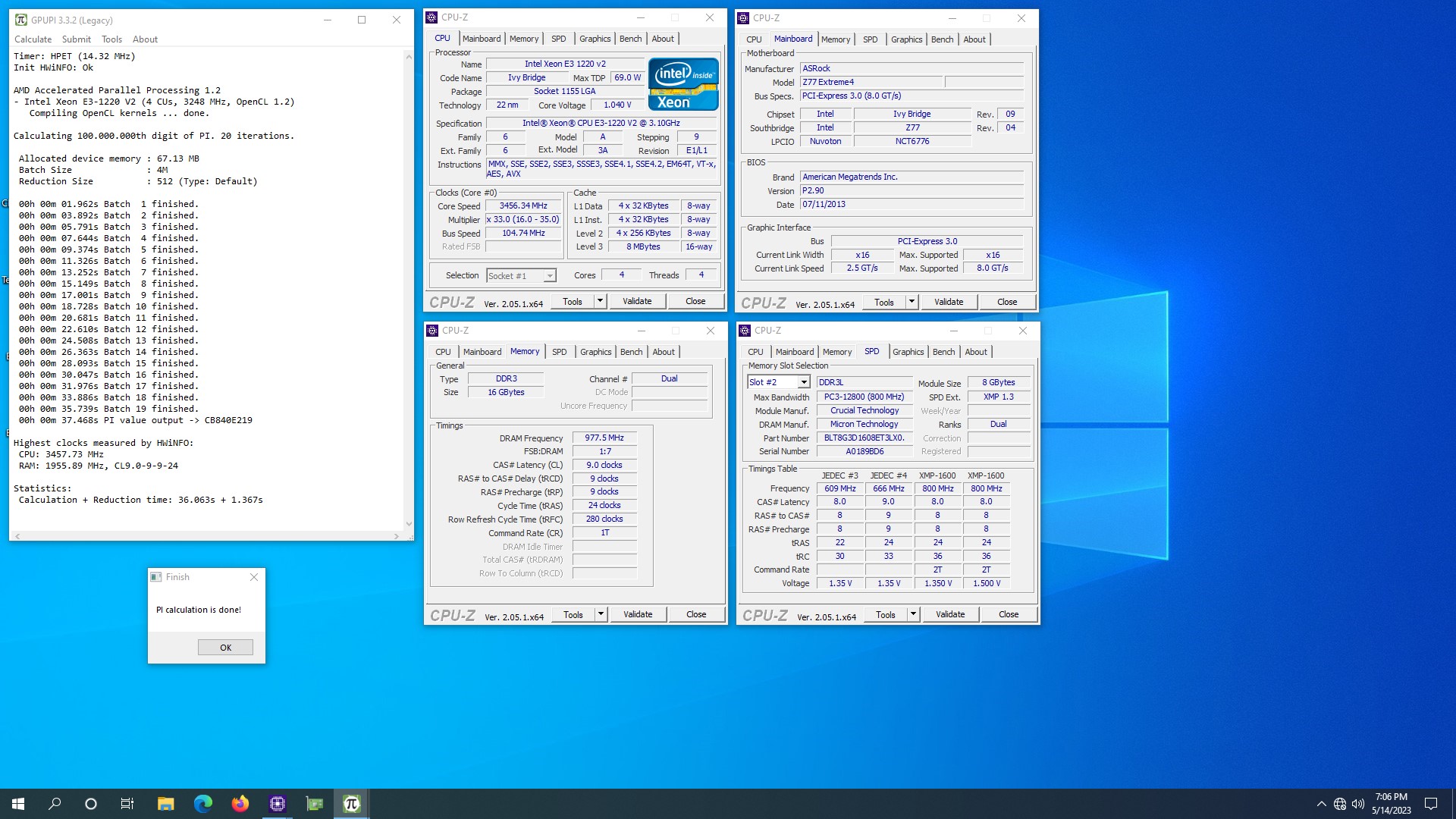Click Max Bandwidth PC3-12800 field
The image size is (1456, 819).
[864, 397]
